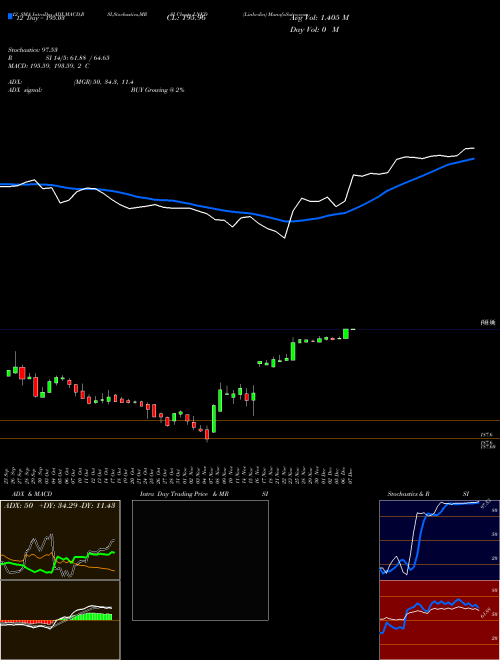Click the "Avg Vol: 1.405 M" label
Image resolution: width=500 pixels, height=660 pixels.
[319, 18]
